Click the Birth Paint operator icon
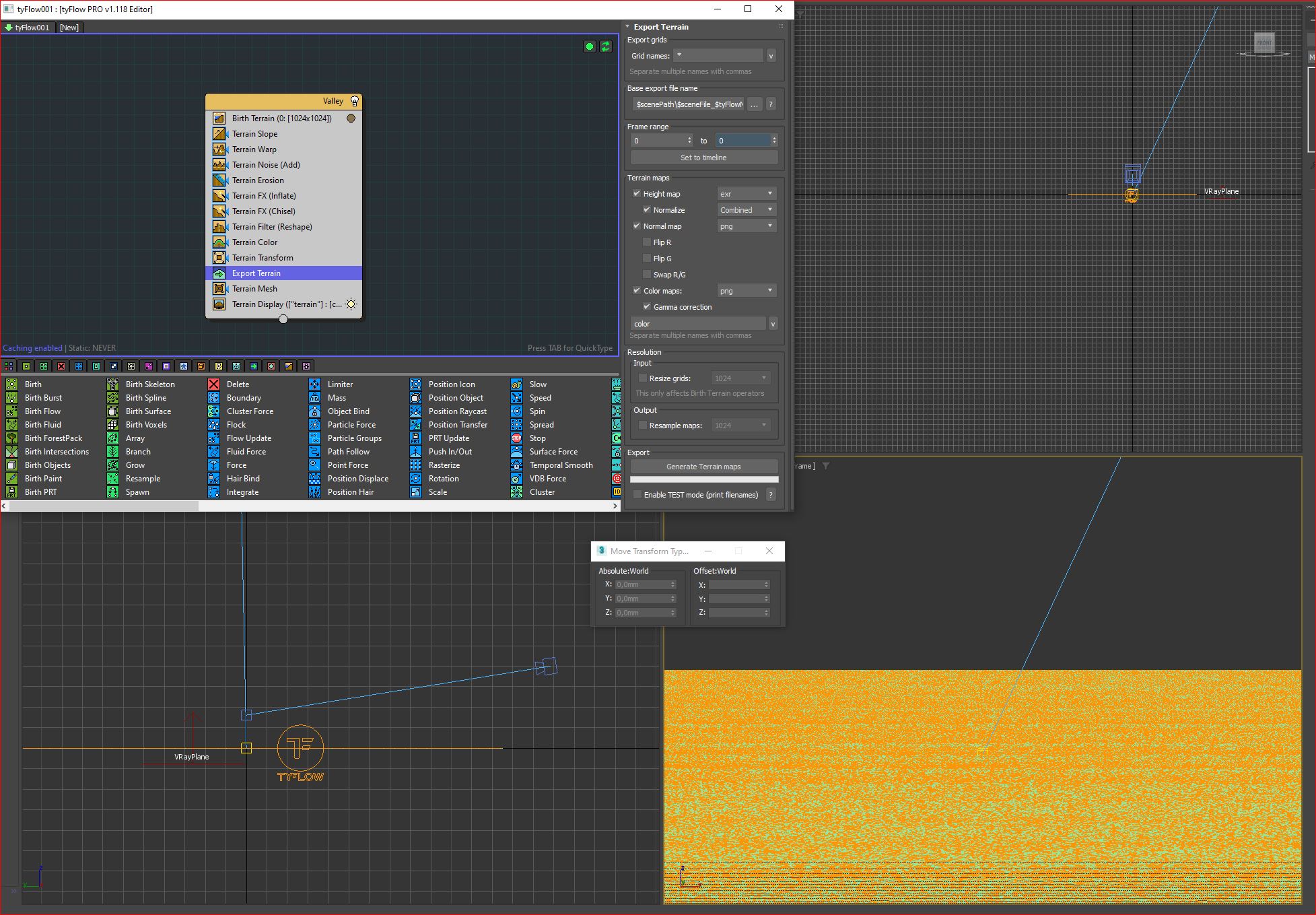 [11, 479]
